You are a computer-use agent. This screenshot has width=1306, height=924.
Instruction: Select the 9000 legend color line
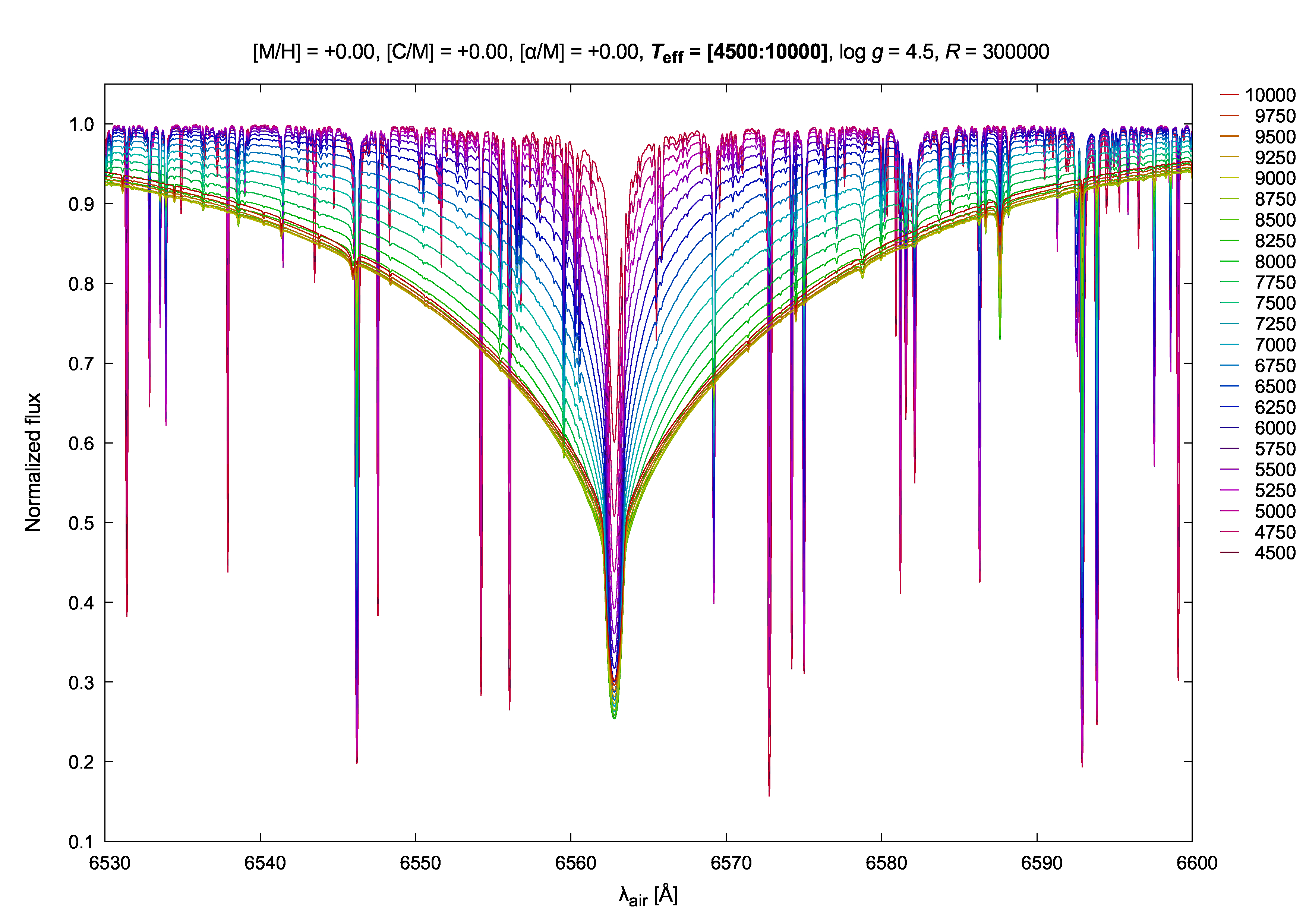1229,178
